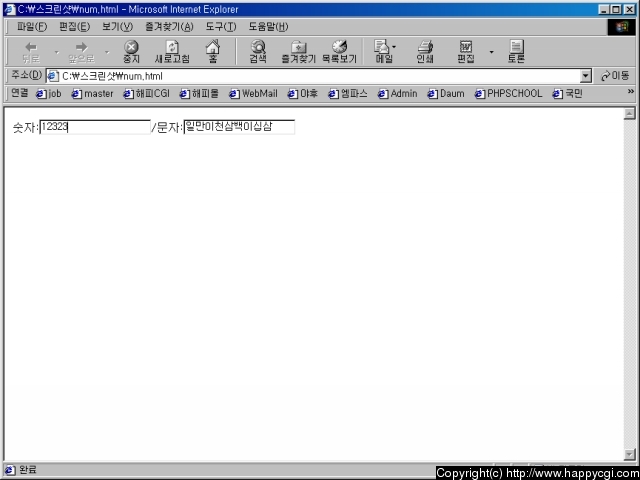Screen dimensions: 640x480
Task: Open the 국민 link
Action: pos(567,94)
